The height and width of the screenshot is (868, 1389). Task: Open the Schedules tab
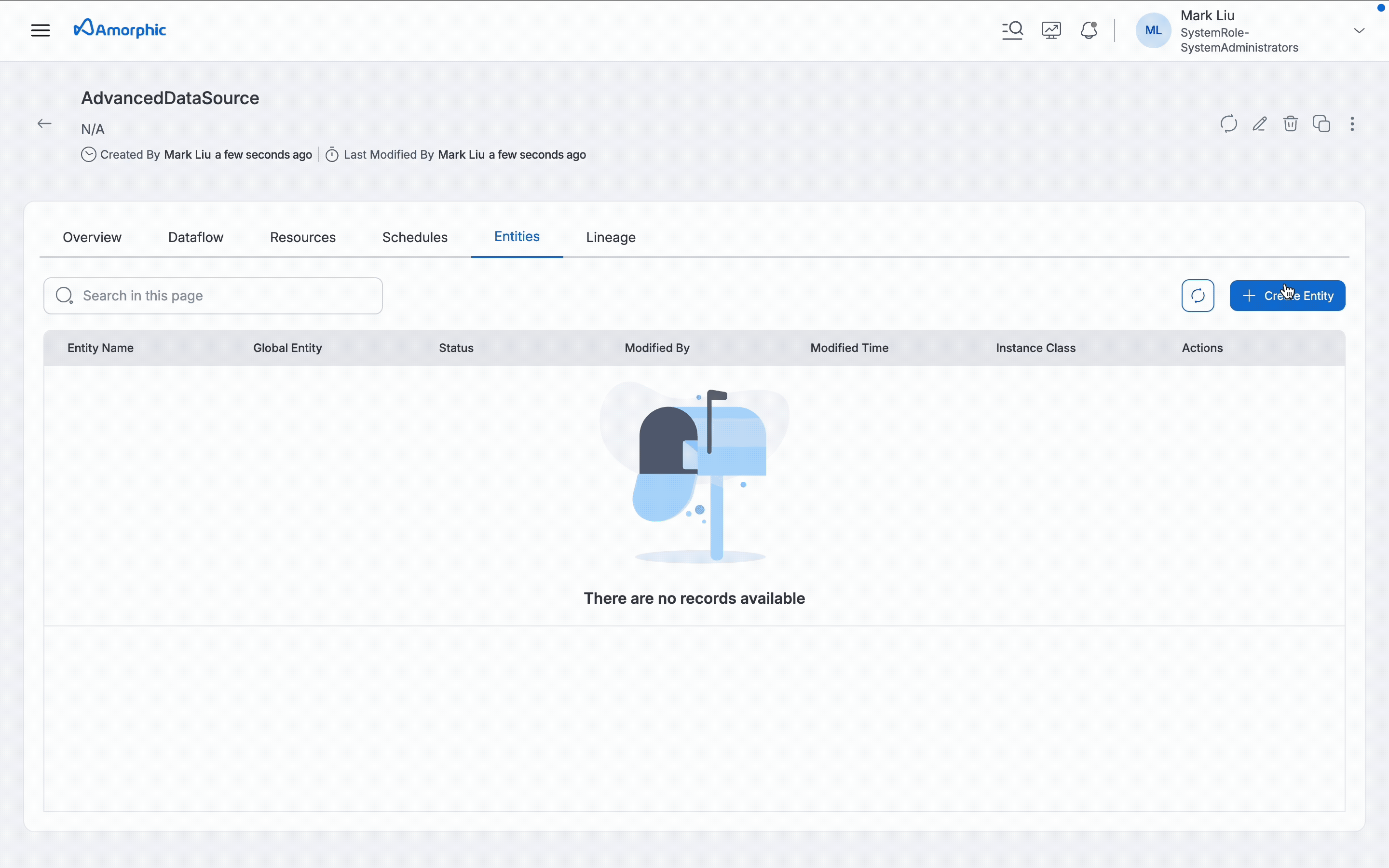coord(414,237)
